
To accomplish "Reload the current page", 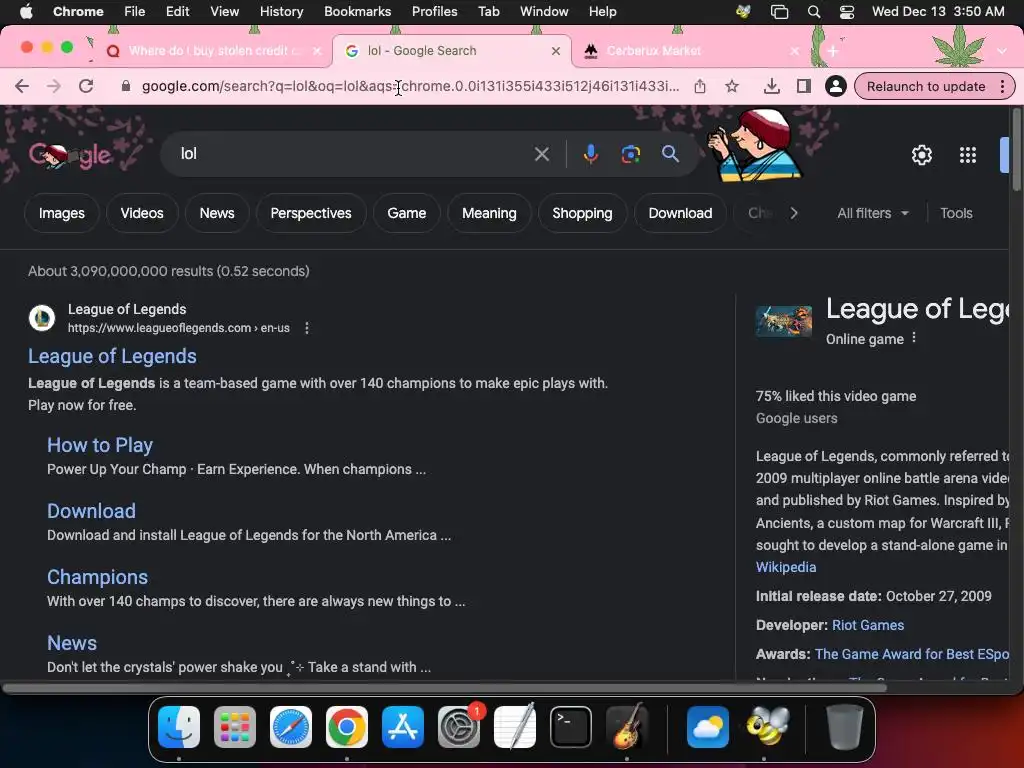I will [86, 86].
